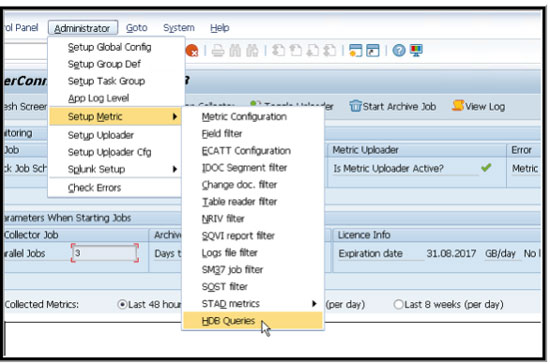This screenshot has width=550, height=364.
Task: Click the Licence Info header
Action: [364, 235]
